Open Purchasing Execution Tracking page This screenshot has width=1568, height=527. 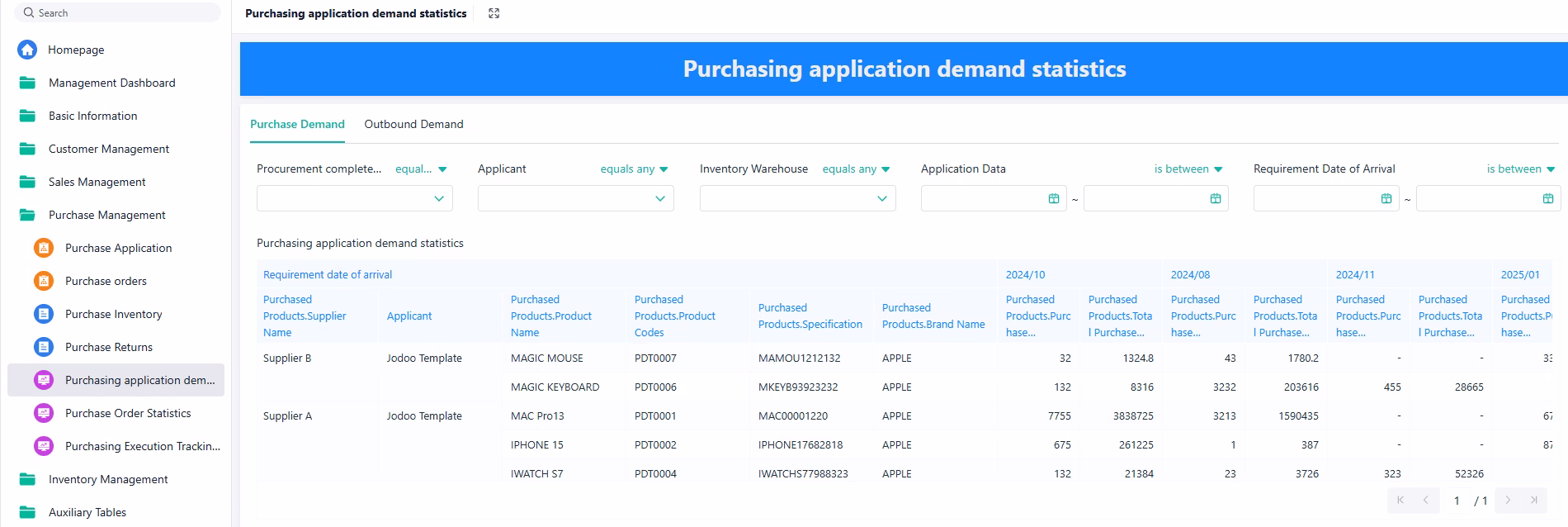[x=142, y=446]
